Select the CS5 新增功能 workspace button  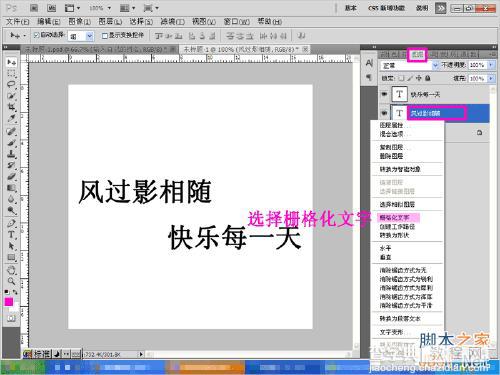point(386,8)
